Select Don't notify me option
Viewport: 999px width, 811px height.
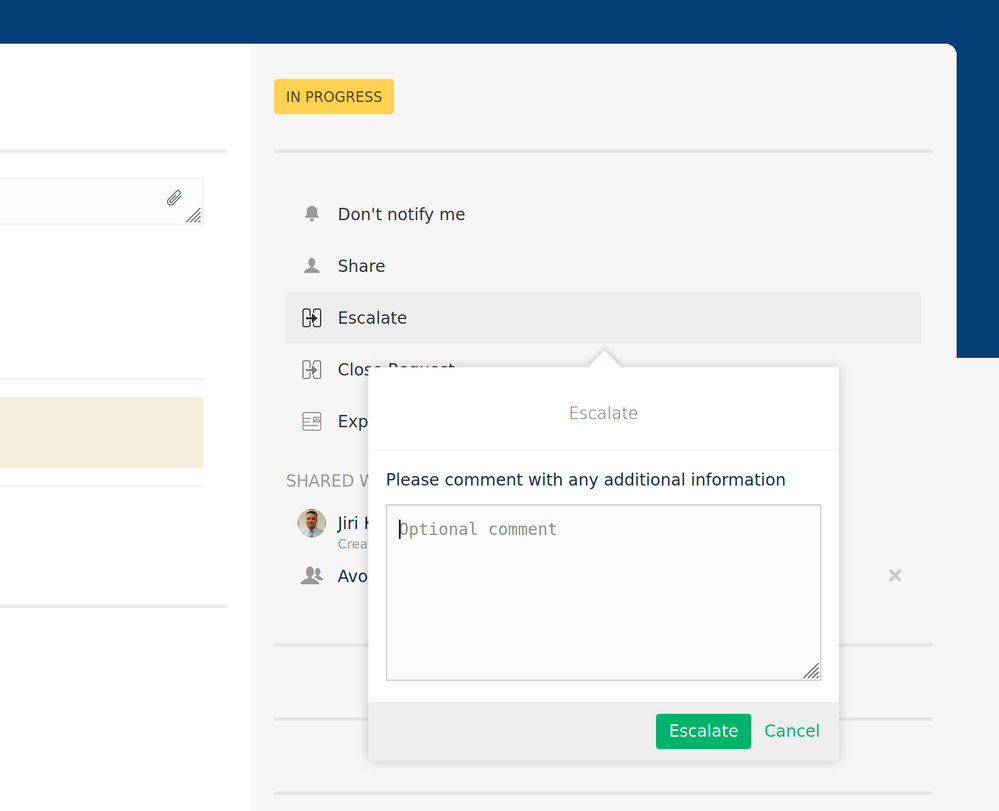[603, 214]
